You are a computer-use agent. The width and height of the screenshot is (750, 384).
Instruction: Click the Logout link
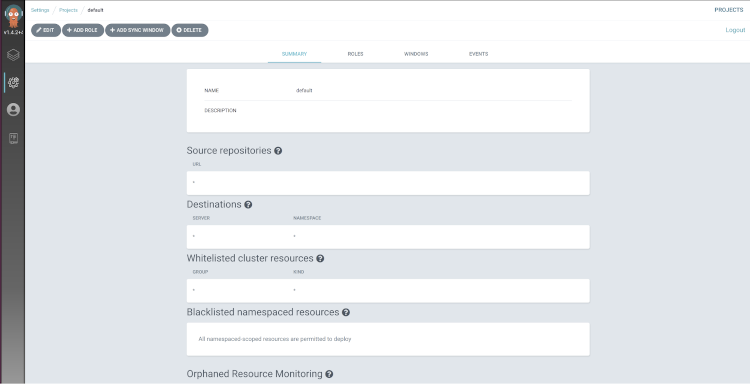pyautogui.click(x=735, y=30)
